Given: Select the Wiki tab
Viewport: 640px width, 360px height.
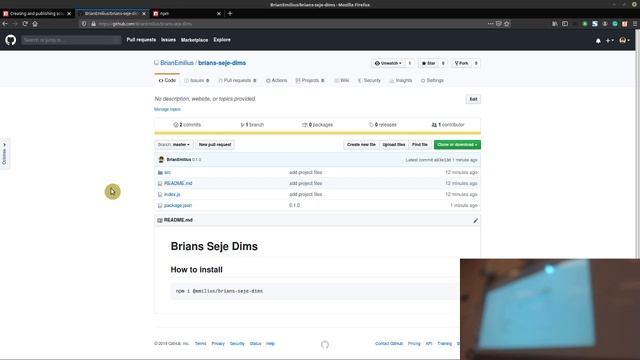Looking at the screenshot, I should pos(342,80).
